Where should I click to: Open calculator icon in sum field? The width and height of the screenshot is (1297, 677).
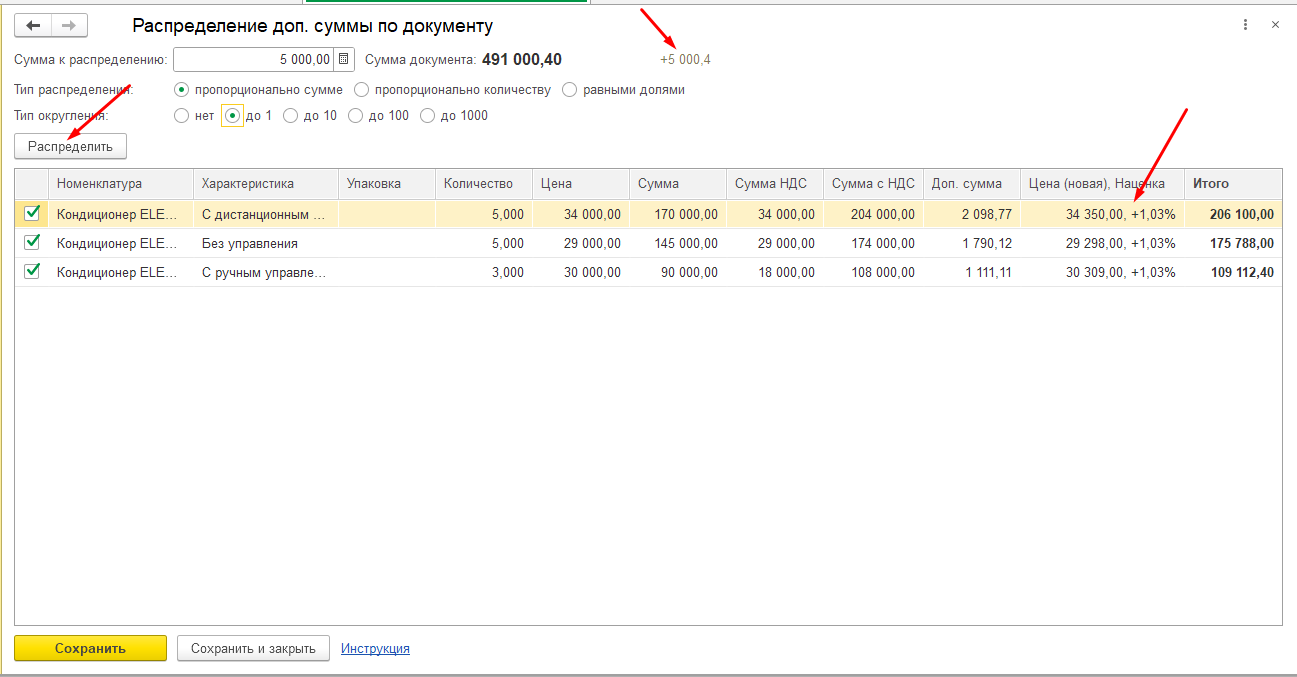coord(344,59)
